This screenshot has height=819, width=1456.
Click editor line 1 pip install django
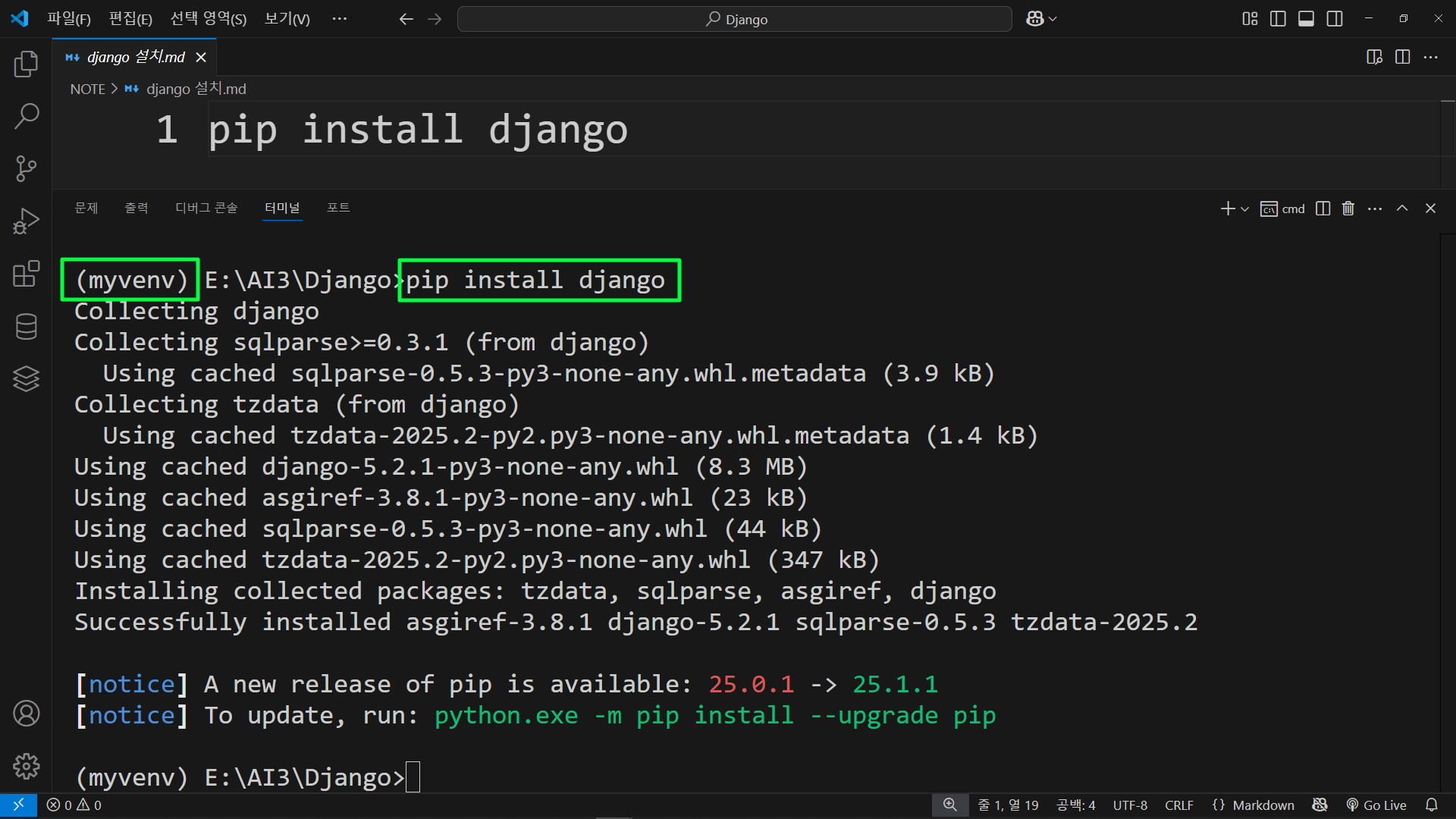point(418,129)
